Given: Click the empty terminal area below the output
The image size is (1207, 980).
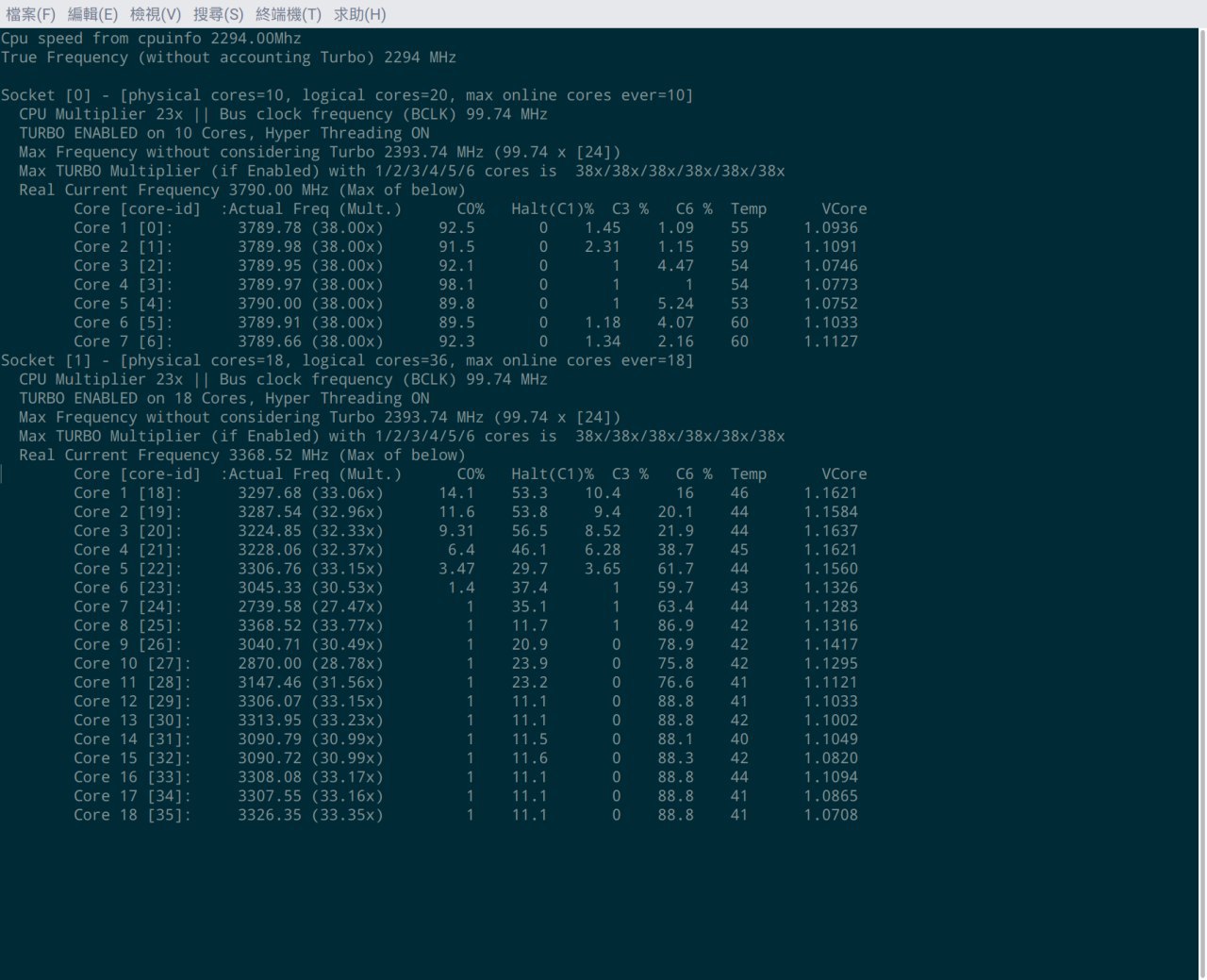Looking at the screenshot, I should coord(600,901).
